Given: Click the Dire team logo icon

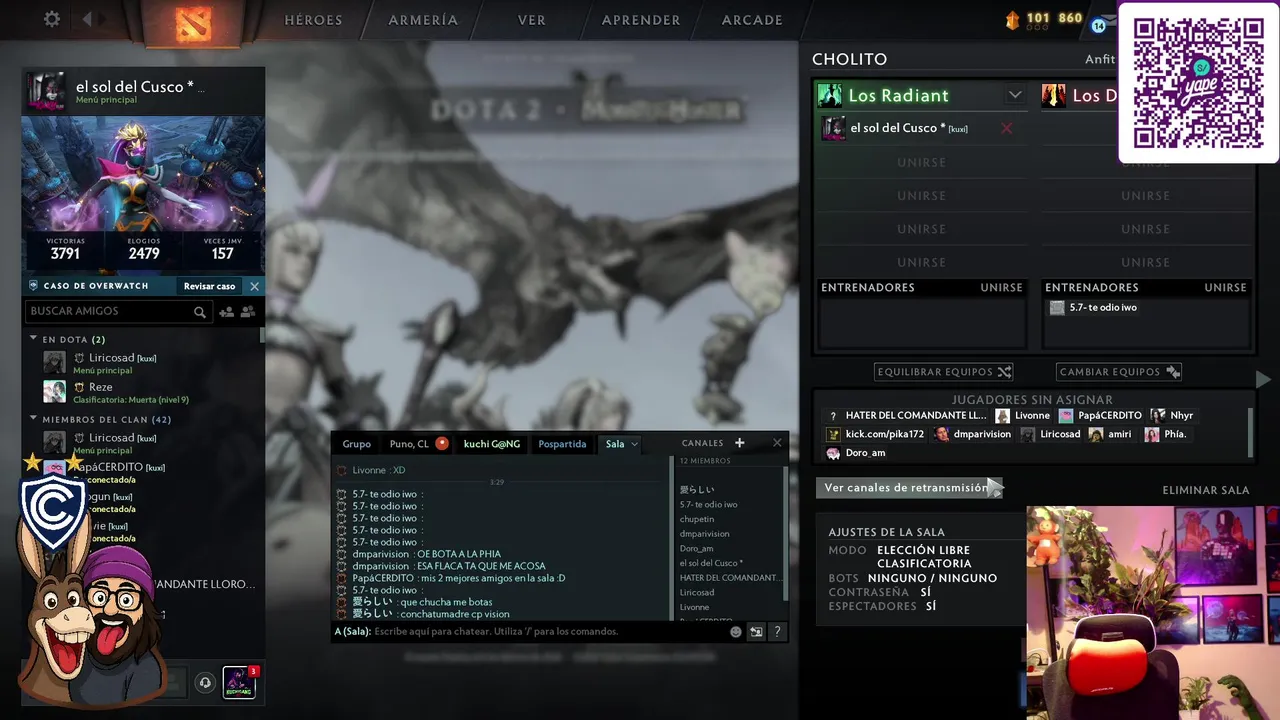Looking at the screenshot, I should point(1053,95).
